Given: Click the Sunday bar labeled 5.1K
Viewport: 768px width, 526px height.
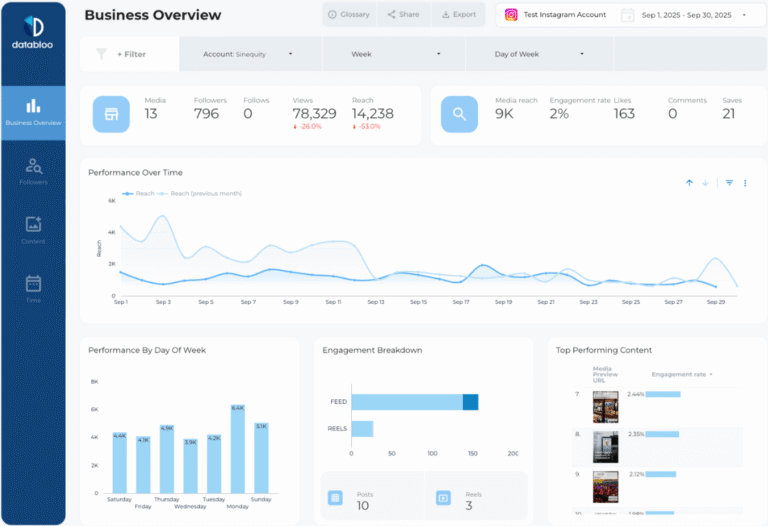Looking at the screenshot, I should point(261,458).
